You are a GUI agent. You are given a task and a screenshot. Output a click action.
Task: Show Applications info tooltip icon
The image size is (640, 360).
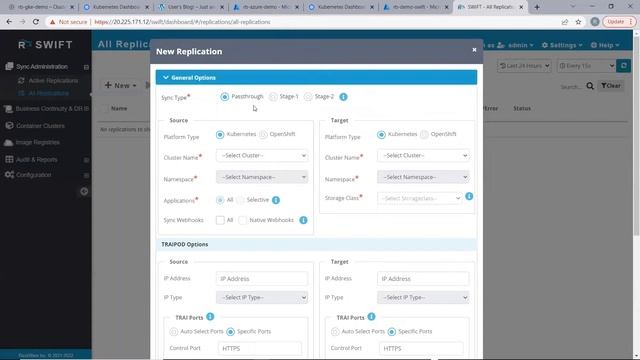click(276, 200)
